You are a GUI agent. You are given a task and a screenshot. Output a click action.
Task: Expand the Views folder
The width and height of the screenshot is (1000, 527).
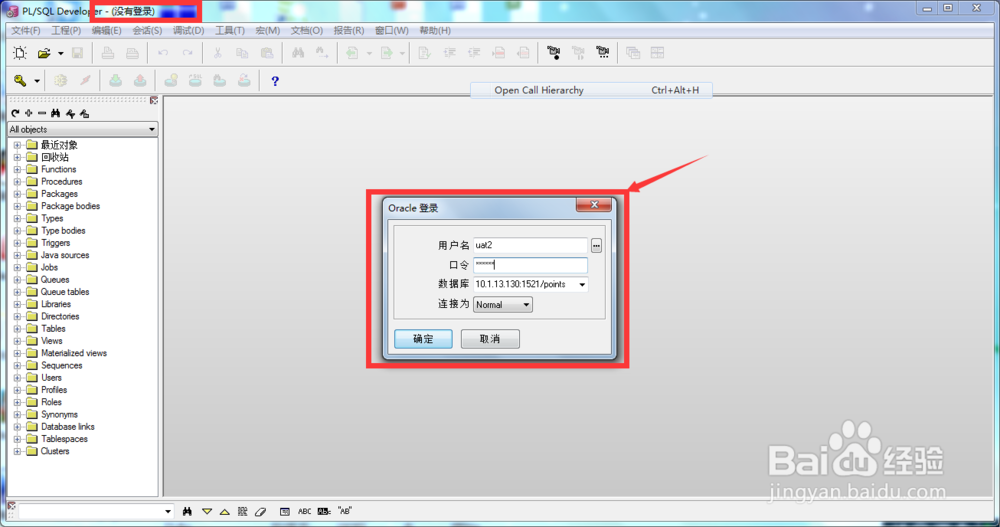[x=17, y=341]
